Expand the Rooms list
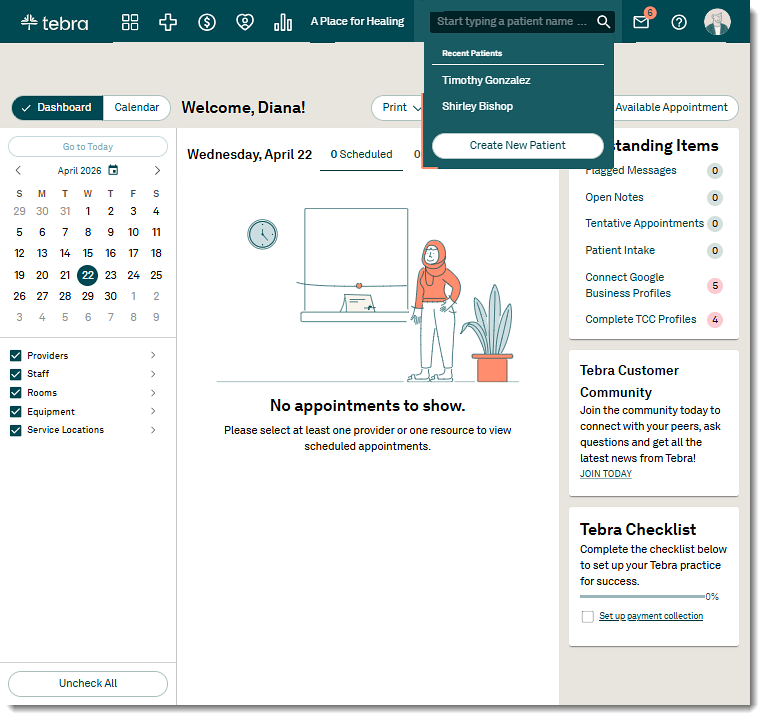This screenshot has width=765, height=720. coord(153,393)
